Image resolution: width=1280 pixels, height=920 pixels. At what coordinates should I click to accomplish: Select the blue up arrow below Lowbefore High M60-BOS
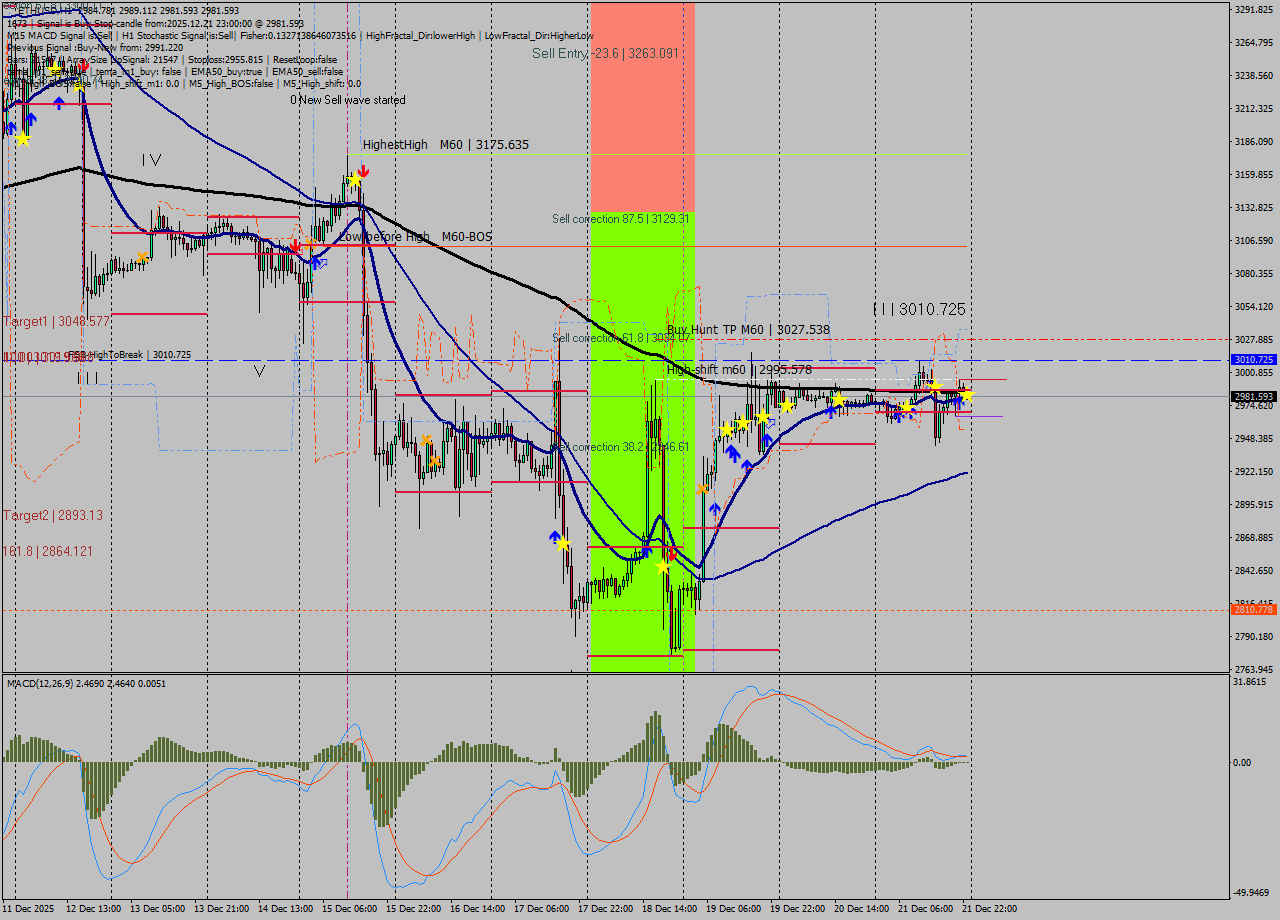[318, 262]
